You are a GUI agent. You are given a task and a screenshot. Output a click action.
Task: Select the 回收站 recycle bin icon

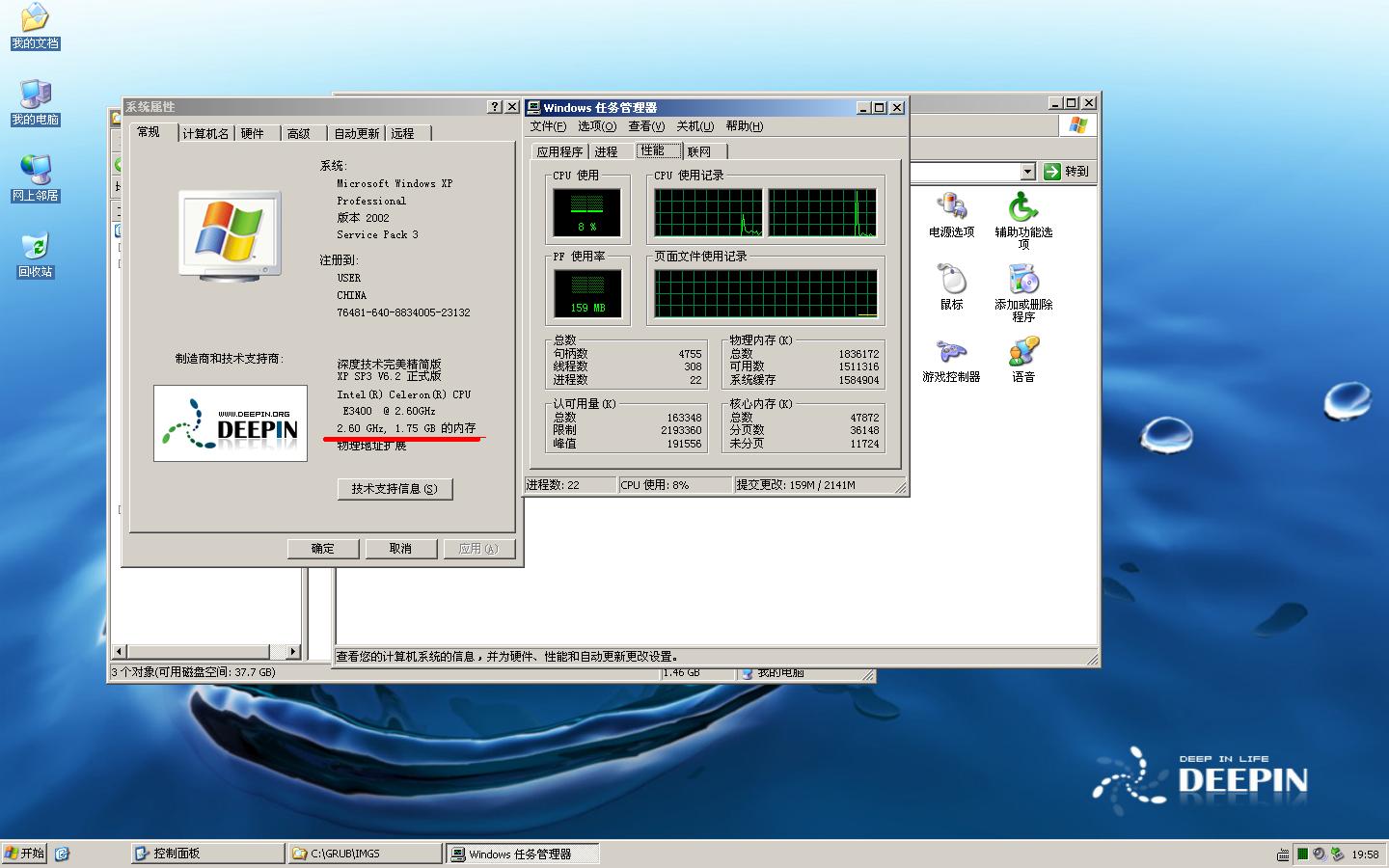pyautogui.click(x=36, y=255)
